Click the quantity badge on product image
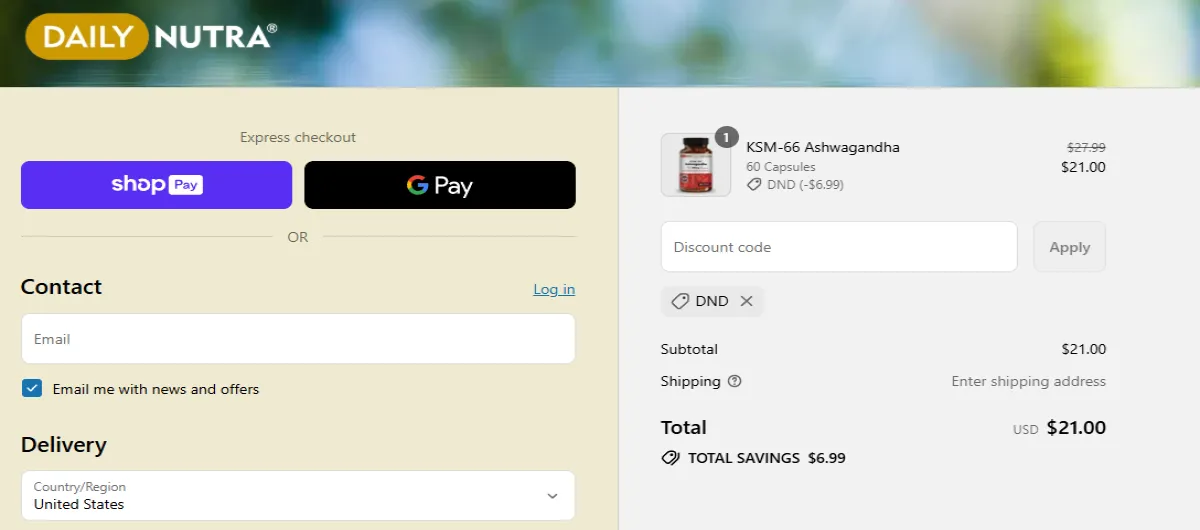 click(727, 137)
